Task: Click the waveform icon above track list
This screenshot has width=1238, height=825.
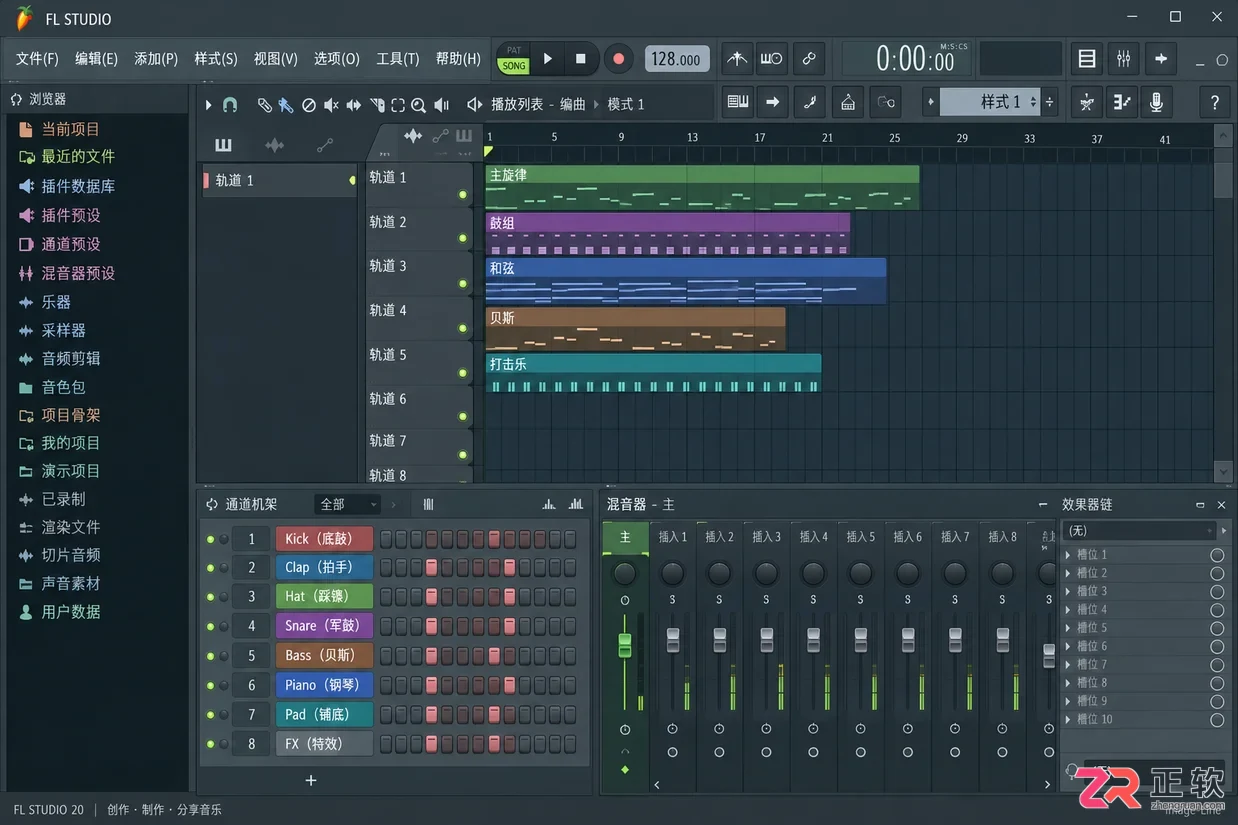Action: pos(274,145)
